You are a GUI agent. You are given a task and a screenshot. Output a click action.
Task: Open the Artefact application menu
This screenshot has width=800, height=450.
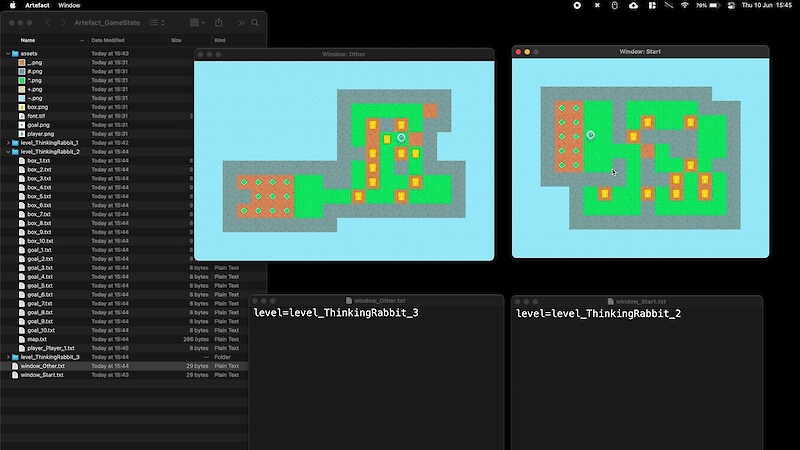[37, 5]
